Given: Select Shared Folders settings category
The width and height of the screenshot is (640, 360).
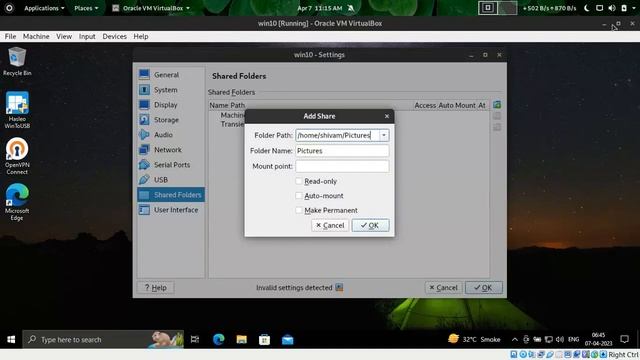Looking at the screenshot, I should [x=171, y=195].
